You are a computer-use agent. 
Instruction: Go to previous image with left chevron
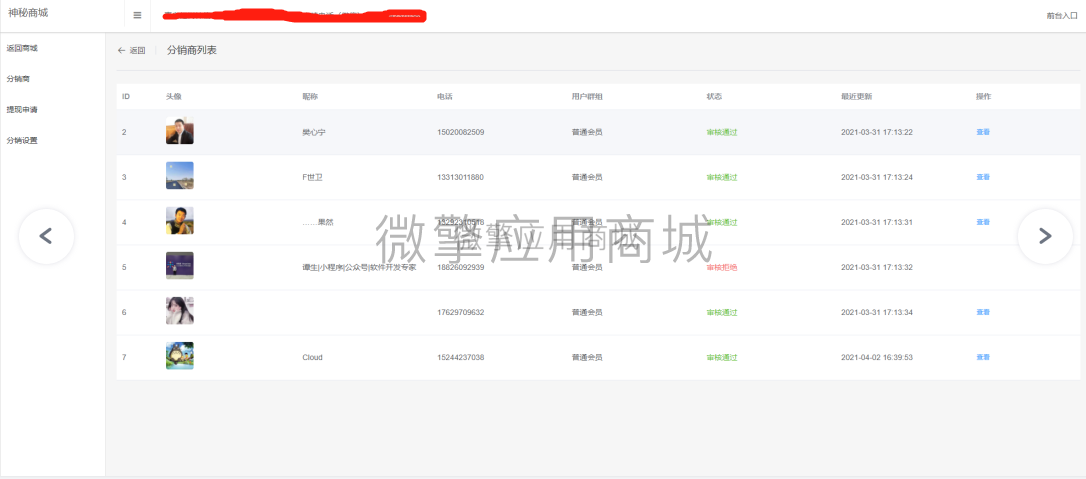pyautogui.click(x=46, y=236)
